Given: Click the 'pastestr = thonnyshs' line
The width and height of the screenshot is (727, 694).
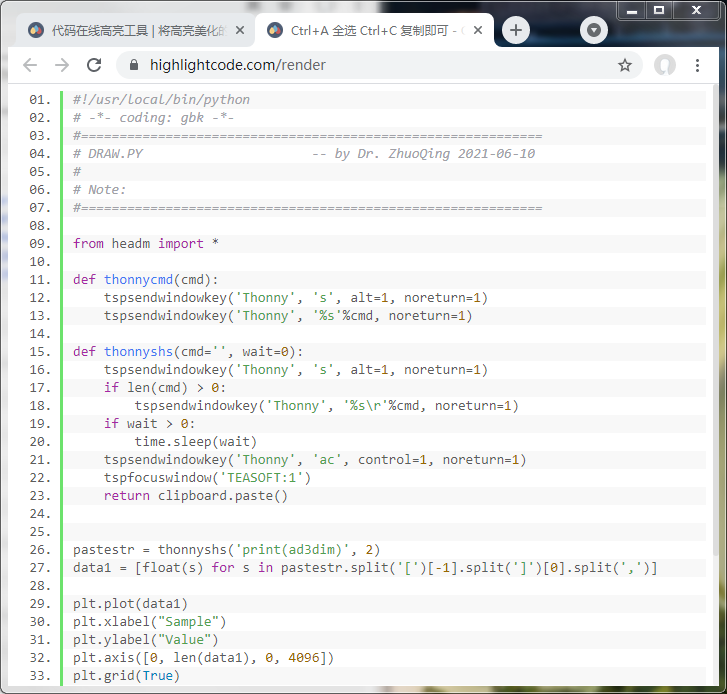Looking at the screenshot, I should 226,550.
